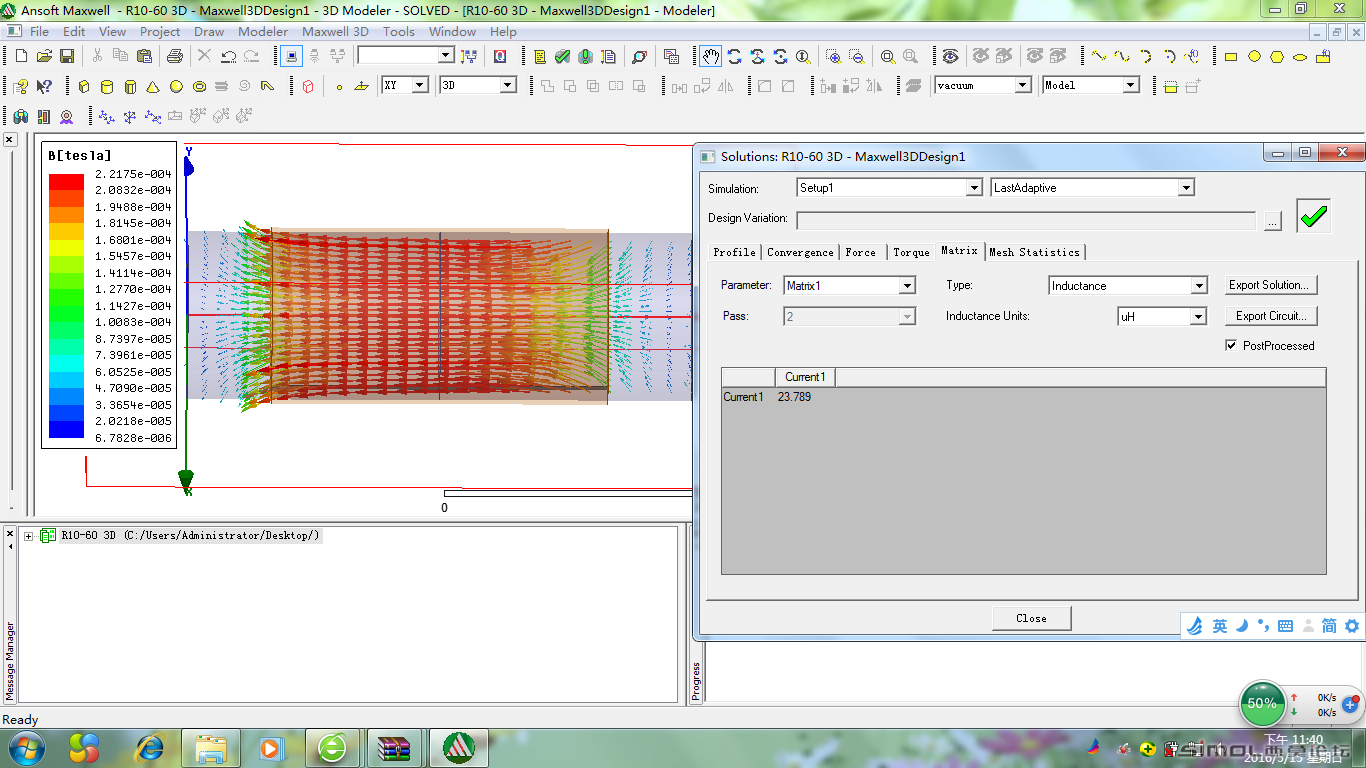Select the Draw Circle tool

pyautogui.click(x=1254, y=56)
